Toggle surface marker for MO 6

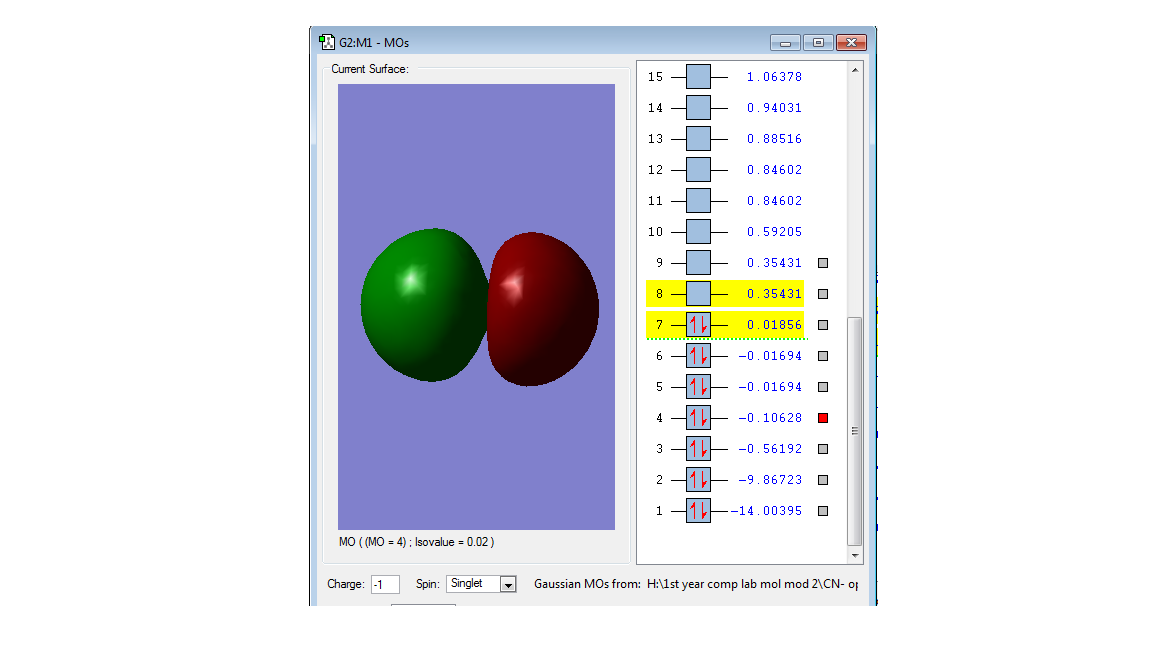[x=823, y=356]
